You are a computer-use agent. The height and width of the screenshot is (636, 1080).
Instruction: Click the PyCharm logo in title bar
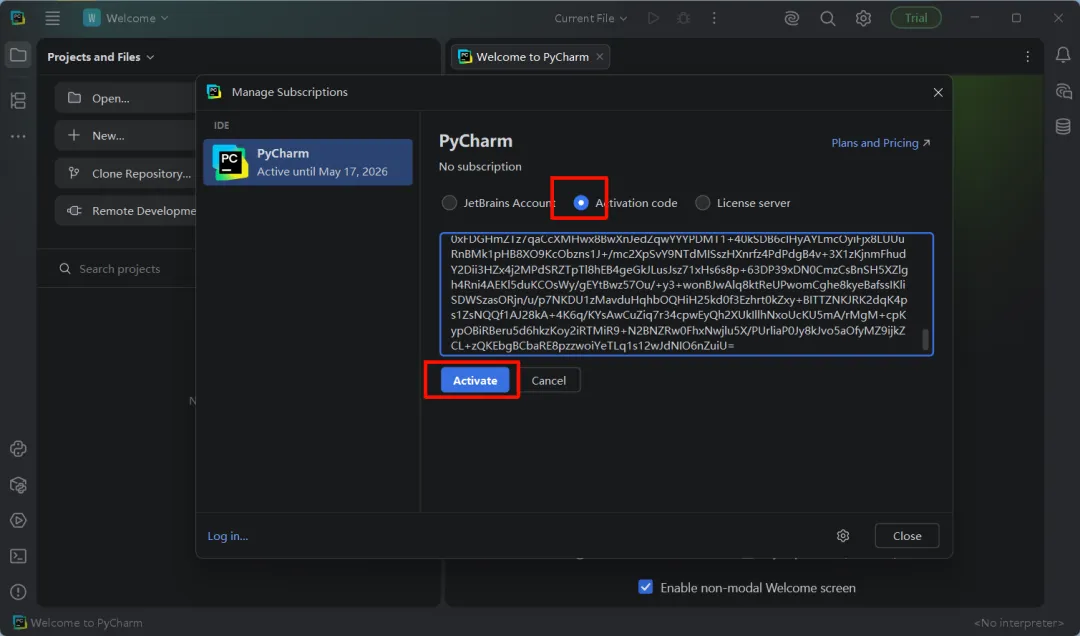(x=18, y=18)
